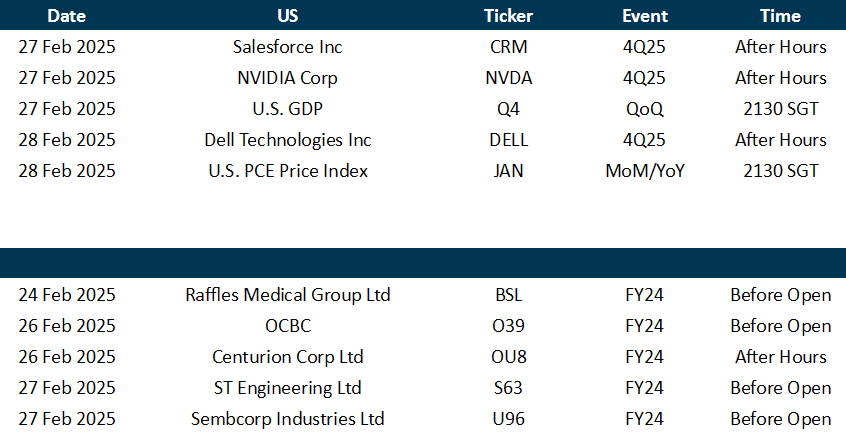Select Raffles Medical Group Ltd cell

[288, 295]
